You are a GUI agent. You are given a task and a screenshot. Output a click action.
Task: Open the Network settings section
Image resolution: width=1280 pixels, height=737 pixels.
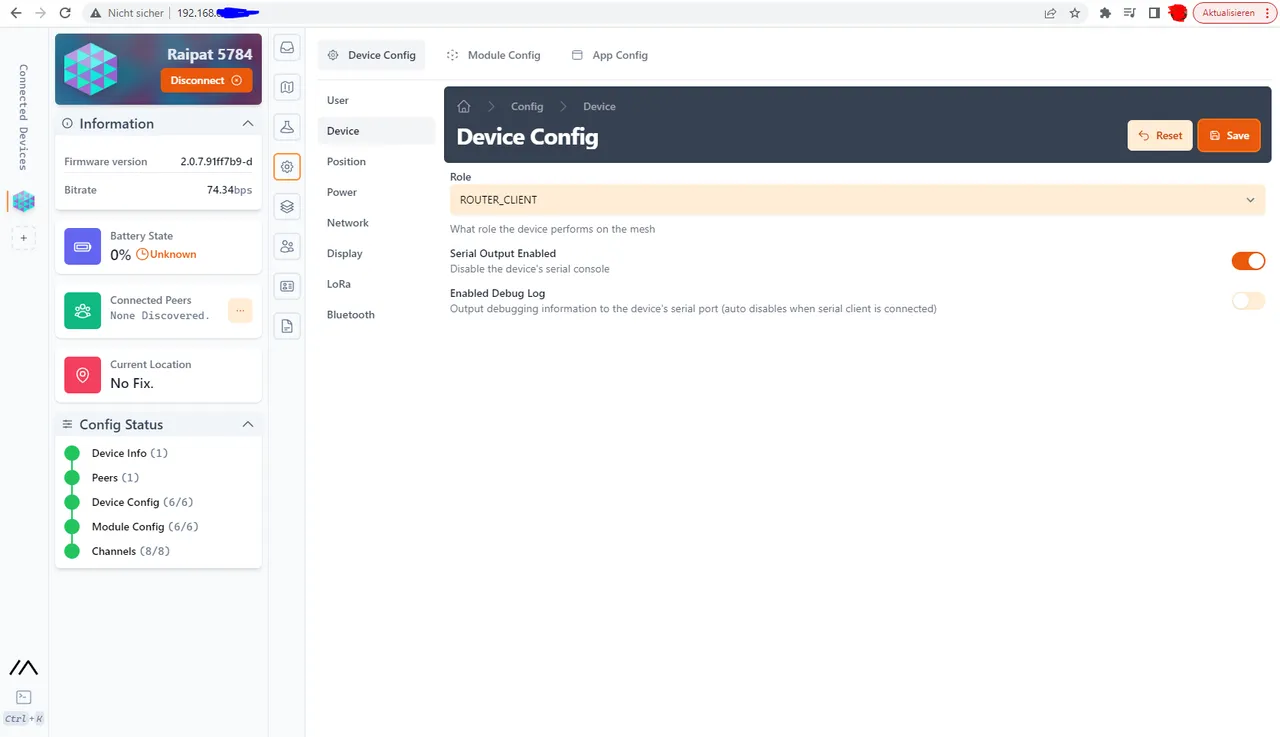click(x=376, y=223)
